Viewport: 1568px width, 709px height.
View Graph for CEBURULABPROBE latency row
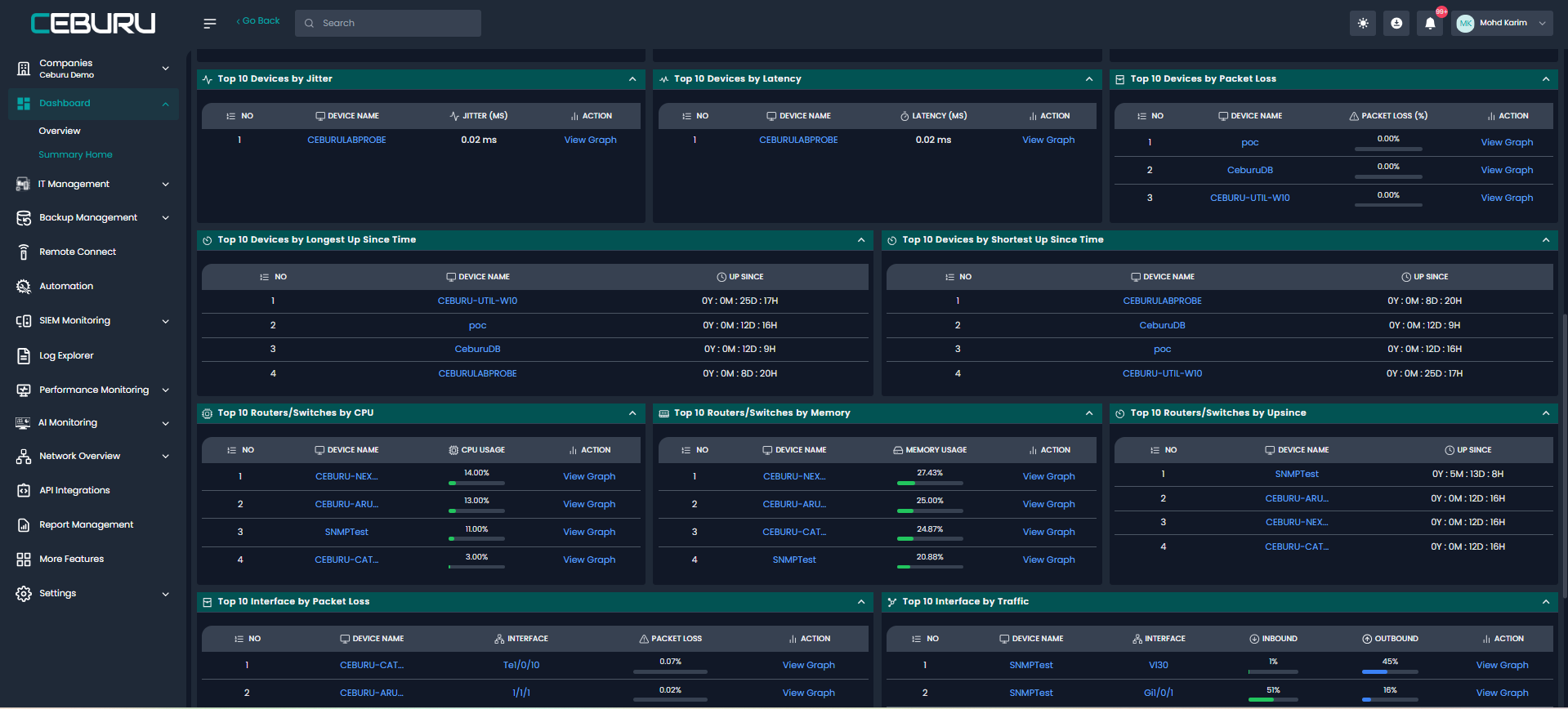[x=1048, y=140]
